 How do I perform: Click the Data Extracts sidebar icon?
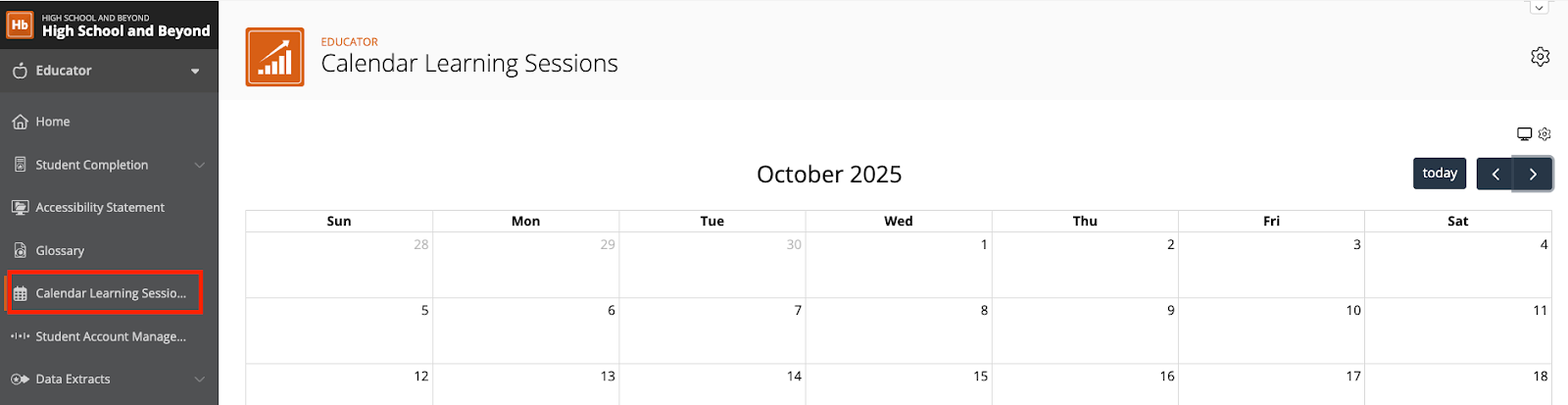pos(20,380)
